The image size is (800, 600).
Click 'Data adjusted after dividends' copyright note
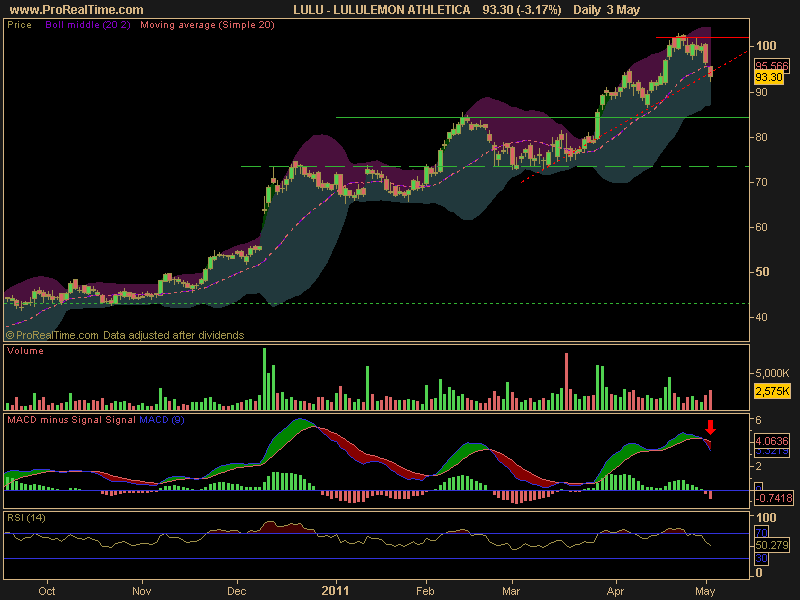pos(173,335)
